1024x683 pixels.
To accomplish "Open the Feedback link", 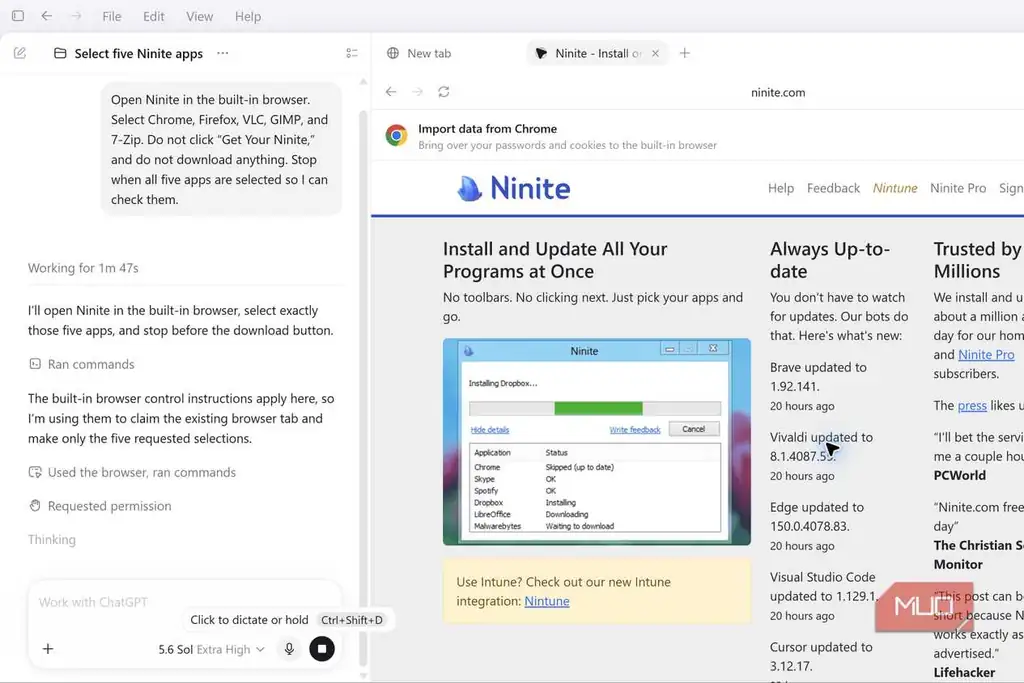I will click(833, 188).
